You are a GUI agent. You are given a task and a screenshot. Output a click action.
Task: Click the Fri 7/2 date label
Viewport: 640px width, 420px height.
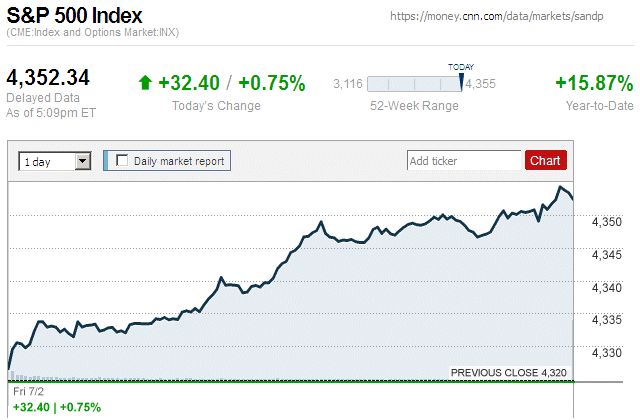[28, 392]
